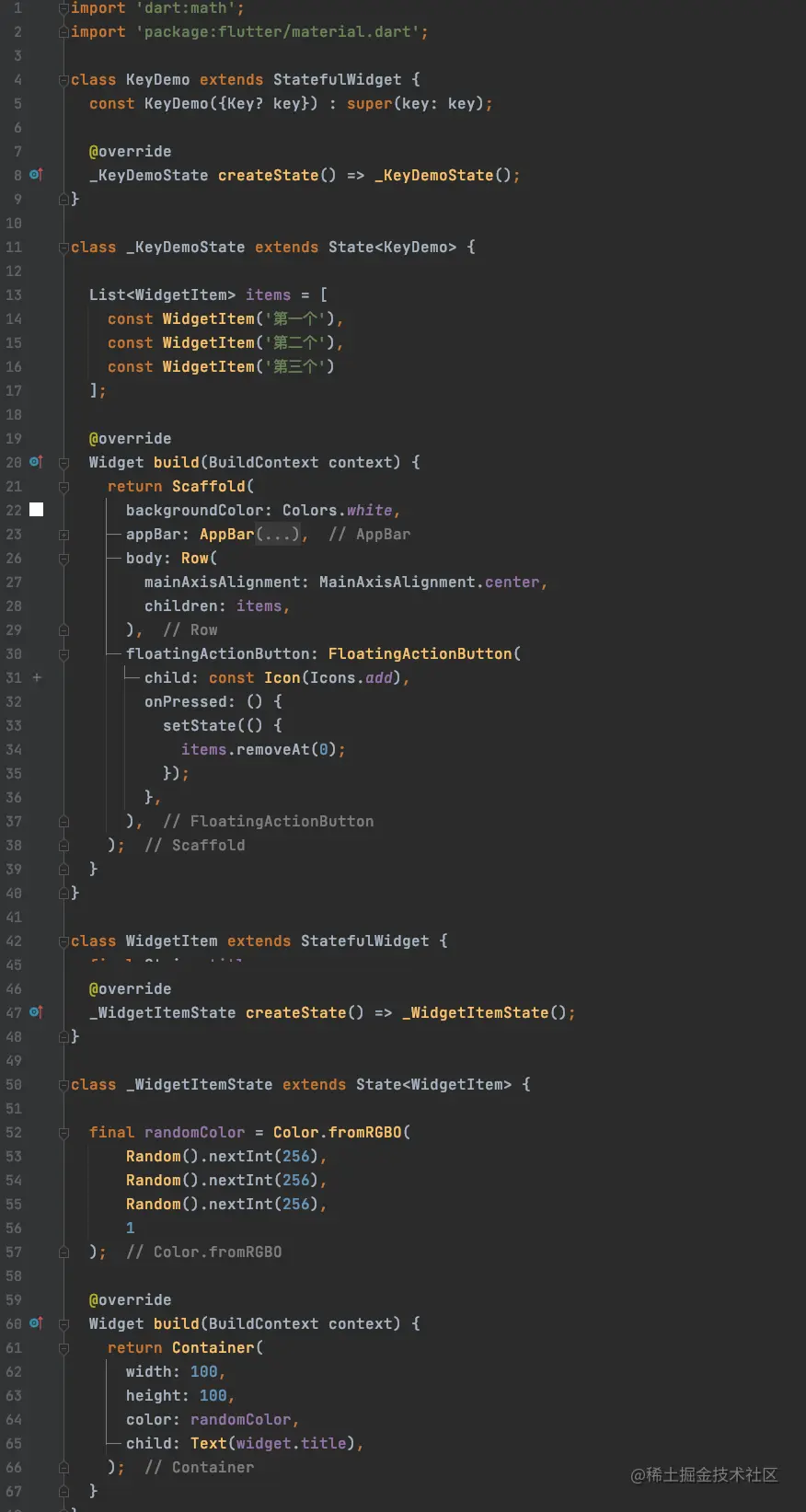
Task: Click children: items on line 28
Action: [213, 606]
